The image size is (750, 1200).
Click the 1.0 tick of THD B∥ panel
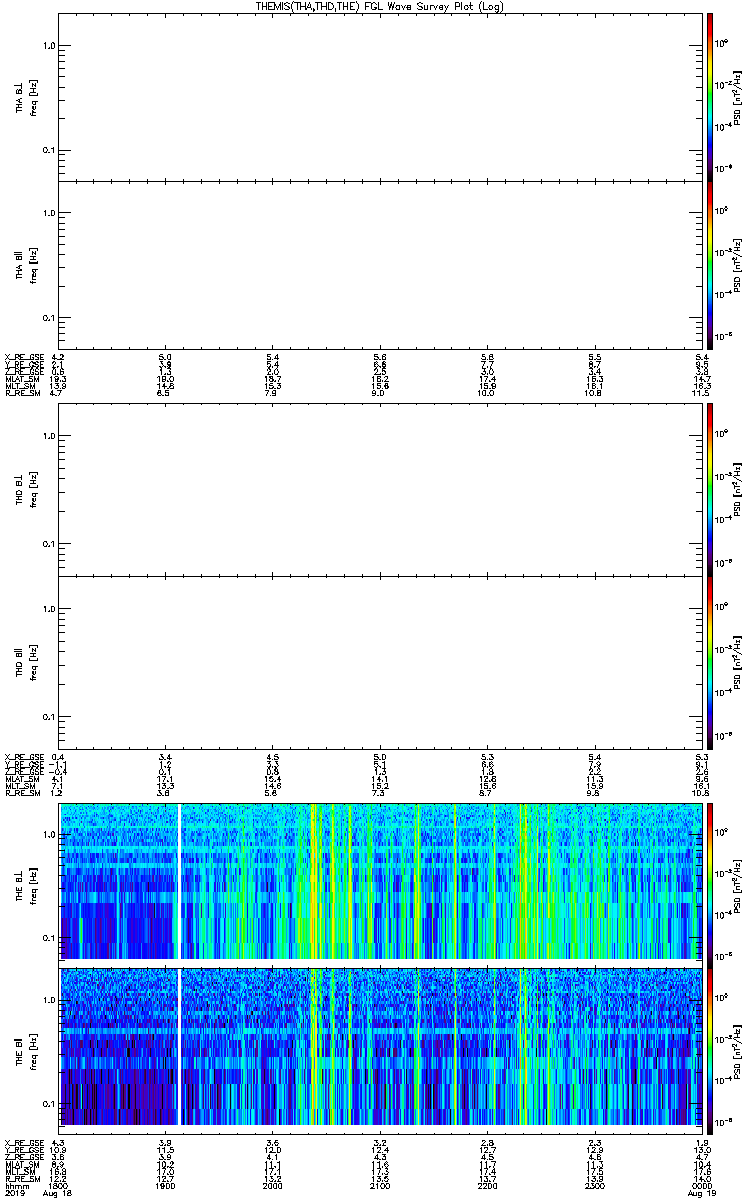48,609
